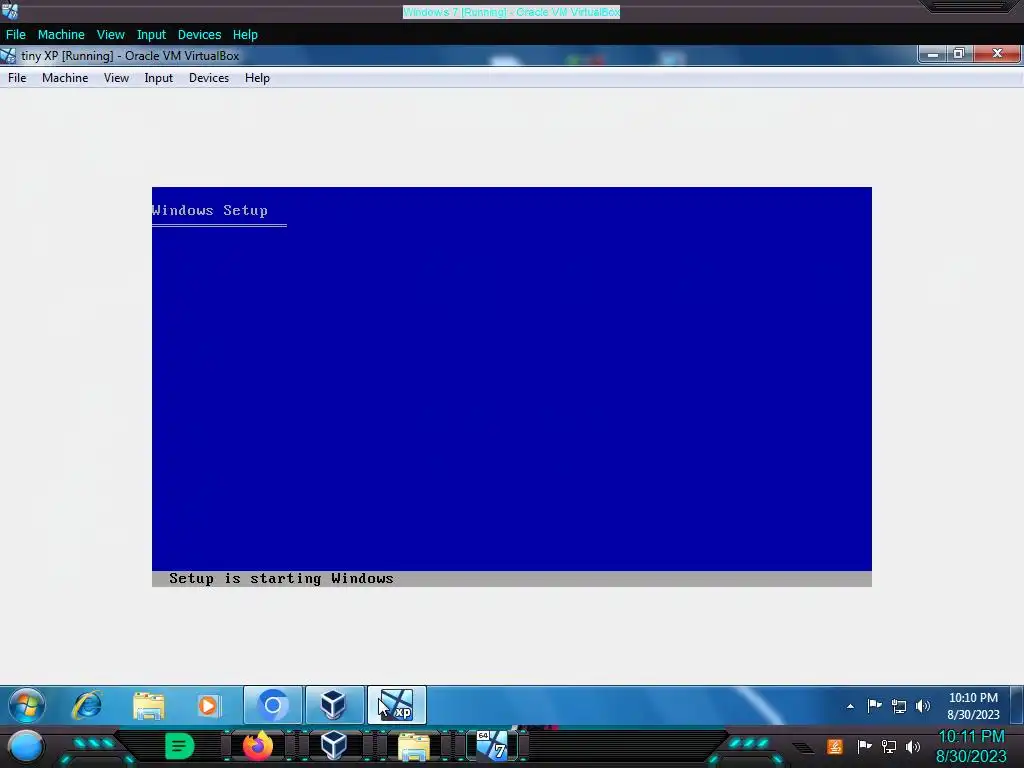Click the 'Windows Setup' heading text
Viewport: 1024px width, 768px height.
click(x=210, y=210)
